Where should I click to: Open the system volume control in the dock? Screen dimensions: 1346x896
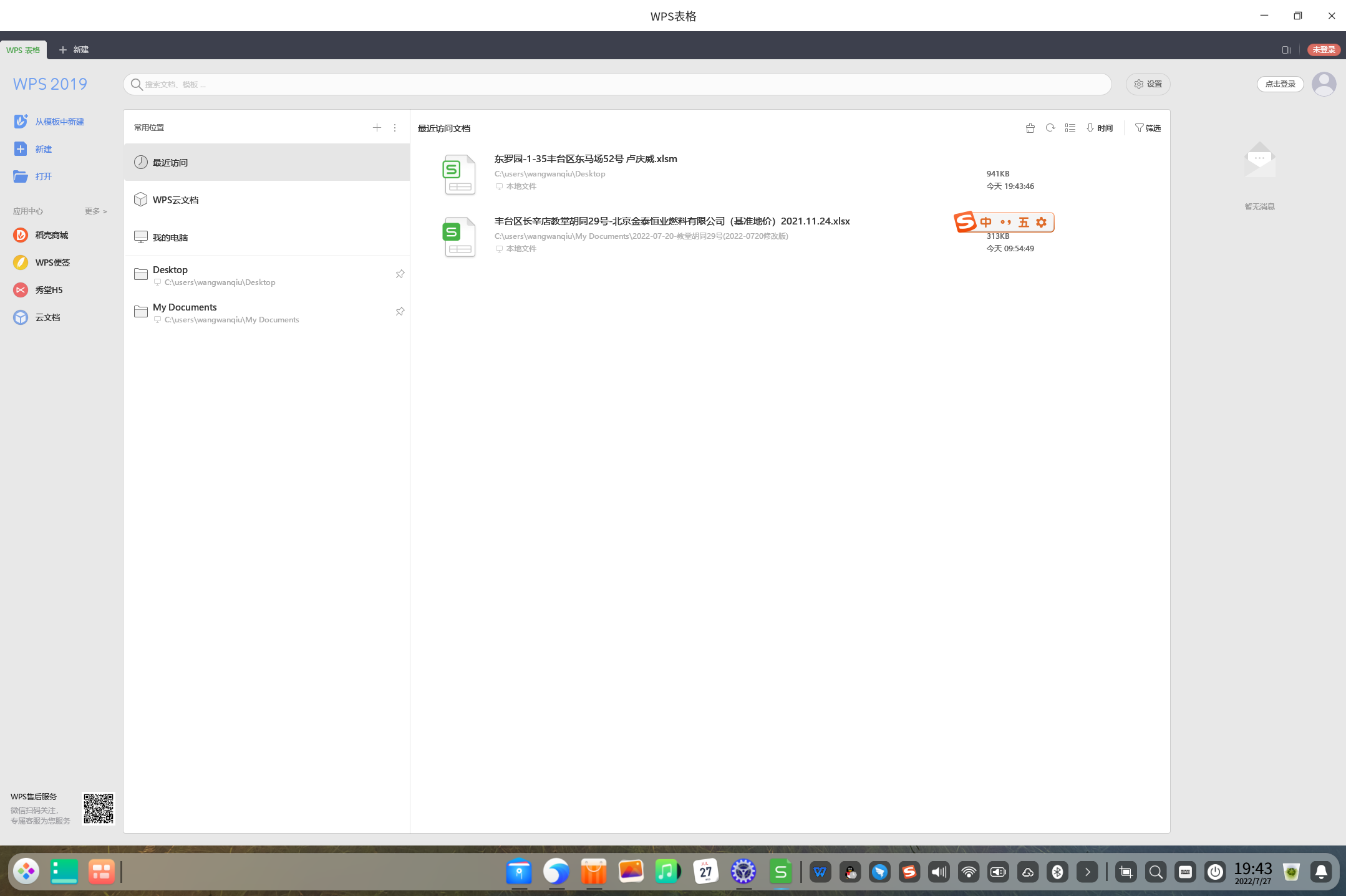tap(939, 872)
